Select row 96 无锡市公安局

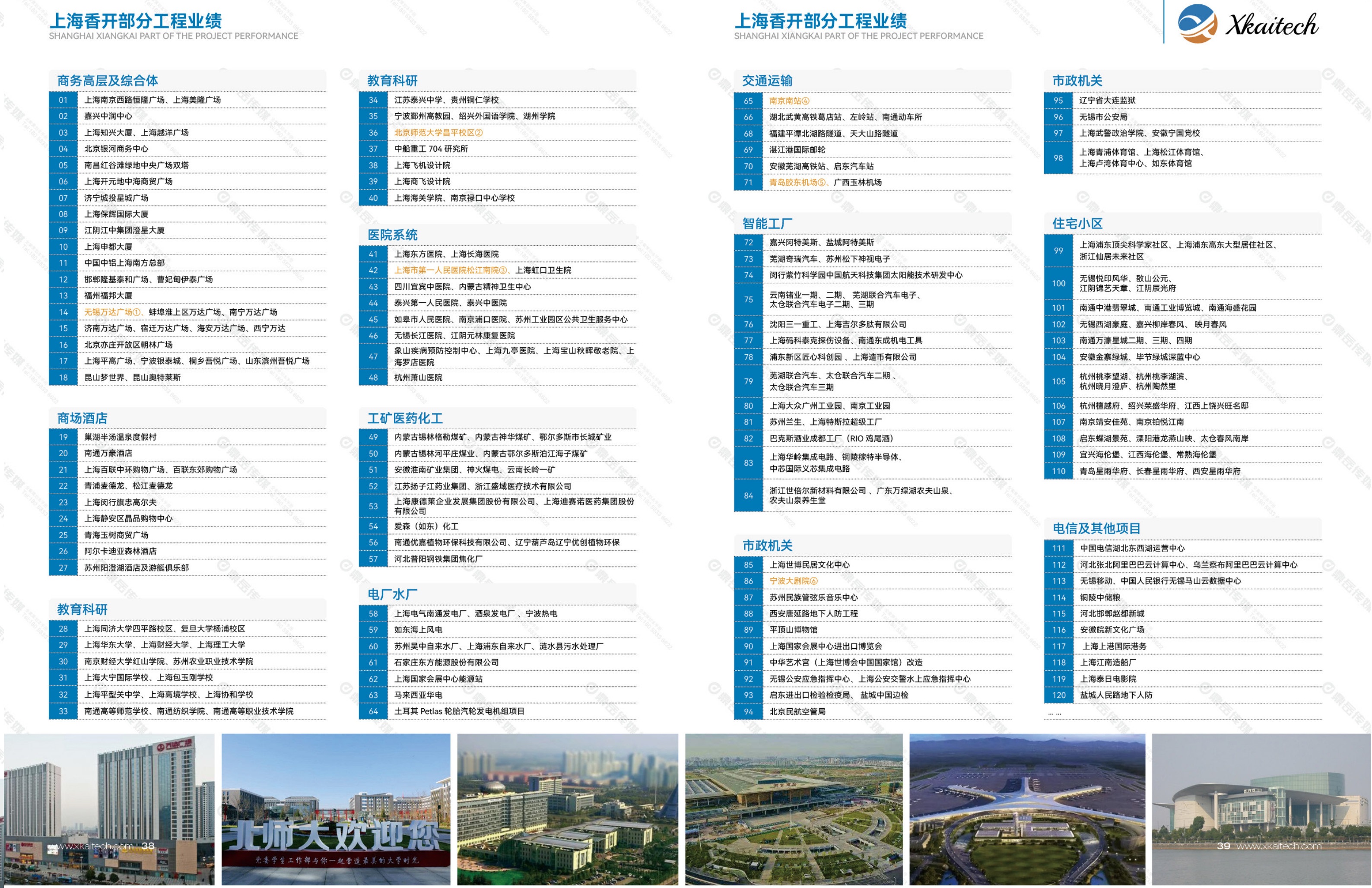pyautogui.click(x=1183, y=117)
